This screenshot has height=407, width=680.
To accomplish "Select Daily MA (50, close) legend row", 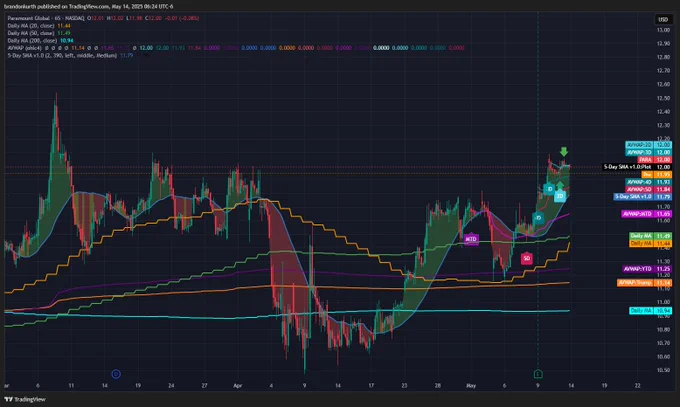I will [x=39, y=33].
